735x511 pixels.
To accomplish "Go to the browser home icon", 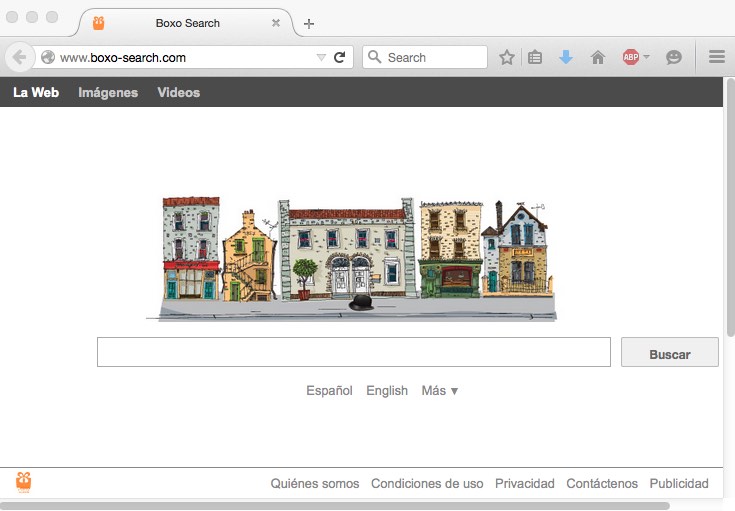I will tap(598, 58).
